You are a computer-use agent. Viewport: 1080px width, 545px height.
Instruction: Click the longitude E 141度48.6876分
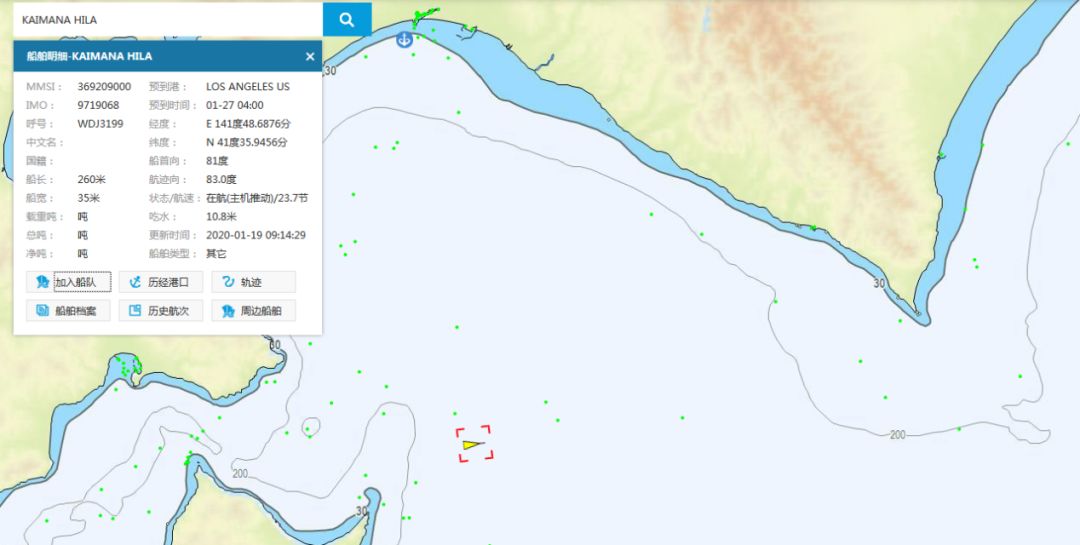[249, 124]
